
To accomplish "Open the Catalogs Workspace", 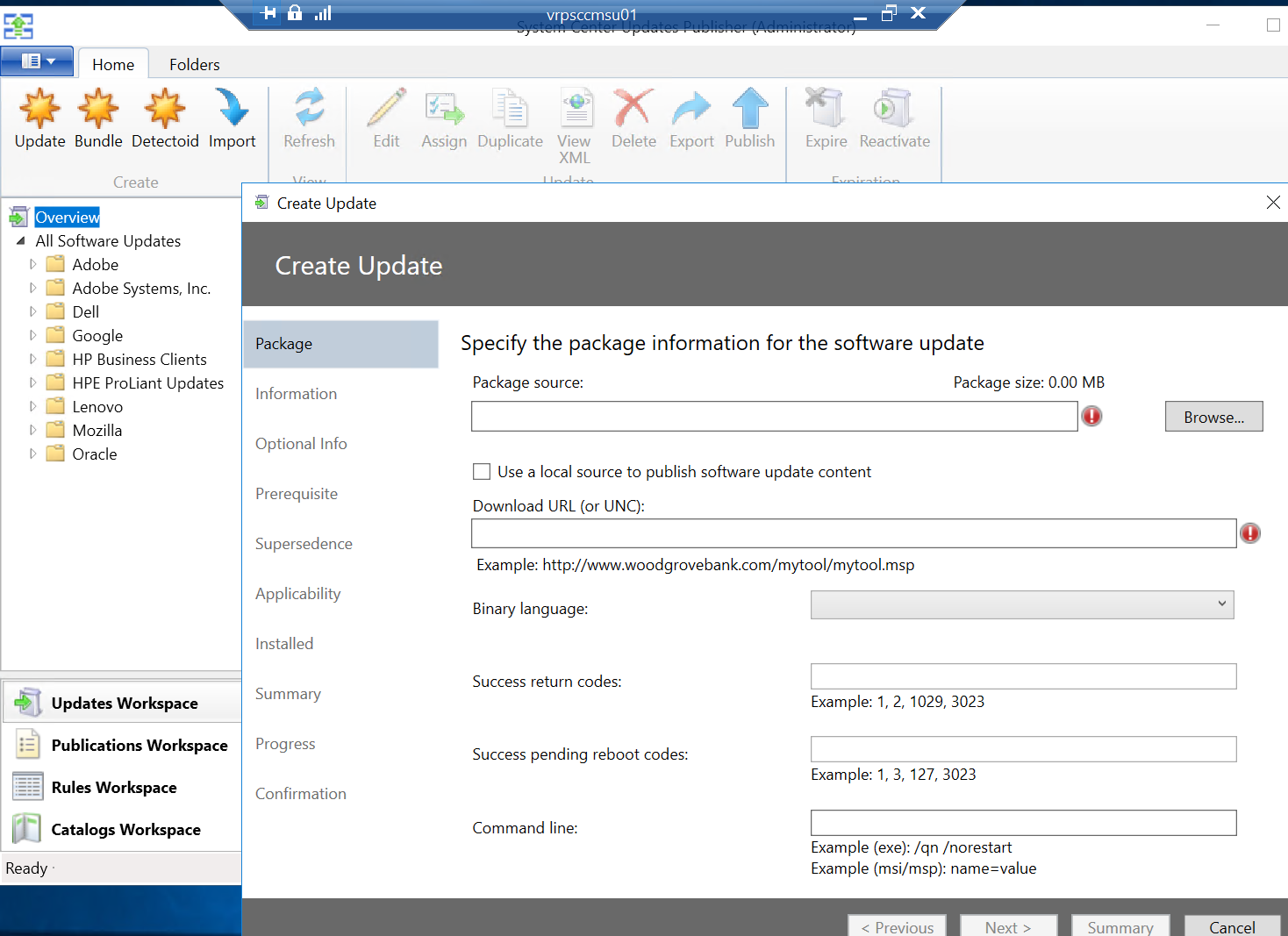I will pos(122,829).
